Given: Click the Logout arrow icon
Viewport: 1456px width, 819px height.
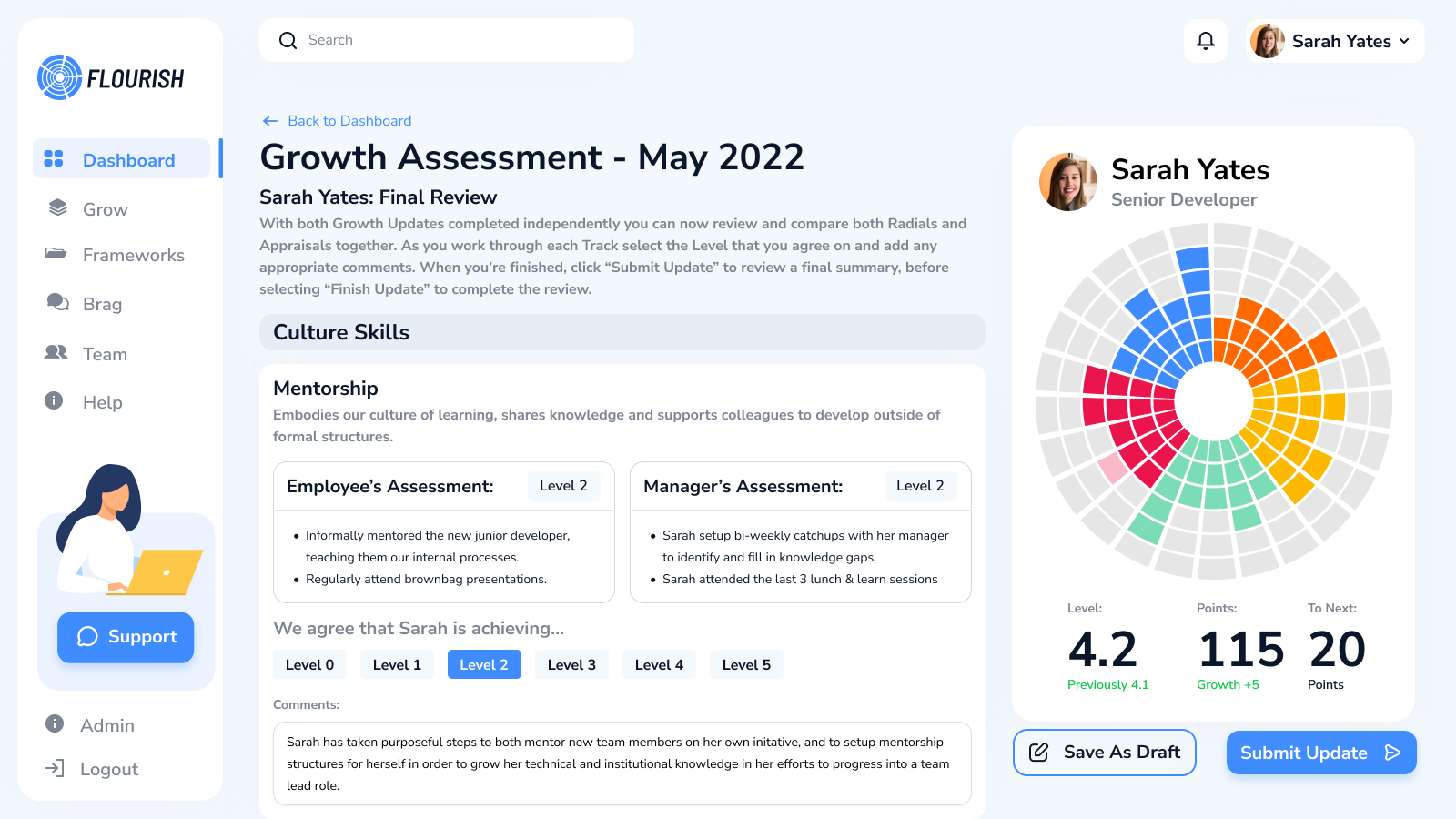Looking at the screenshot, I should pyautogui.click(x=55, y=768).
